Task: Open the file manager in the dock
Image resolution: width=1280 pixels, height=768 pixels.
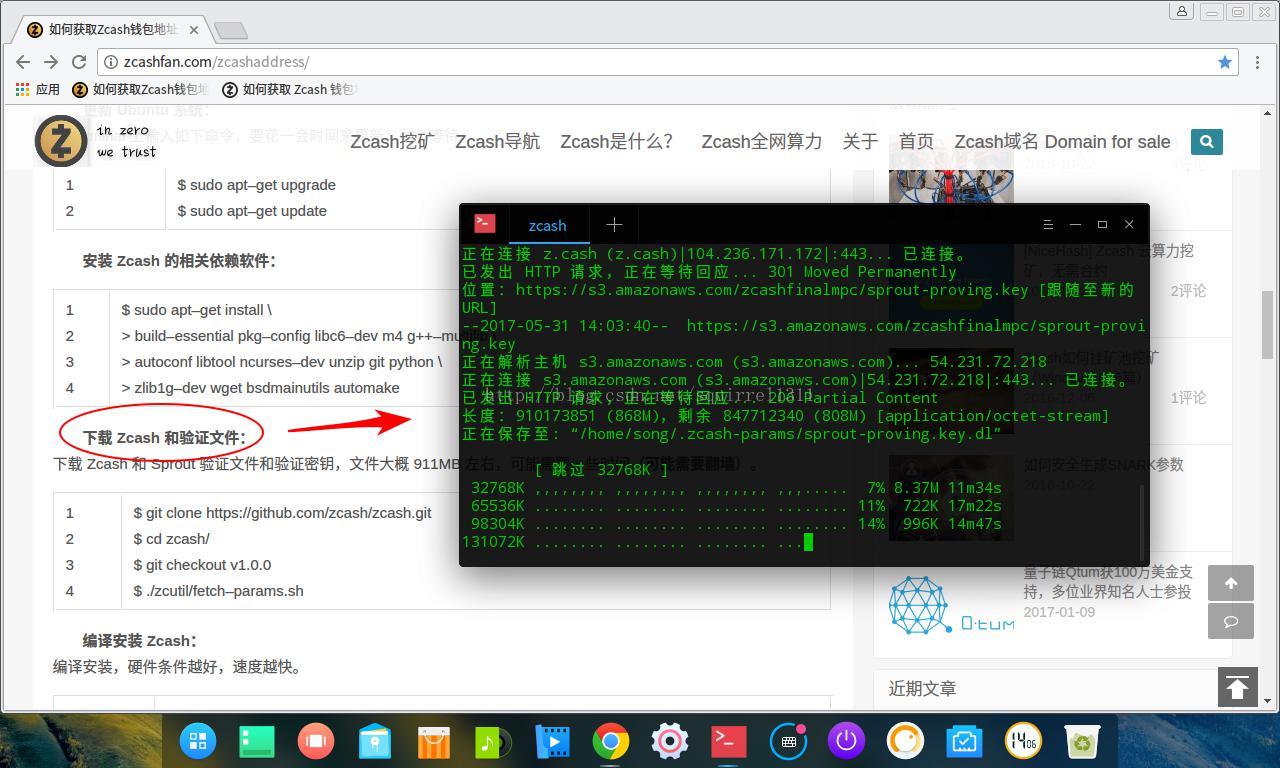Action: pos(375,741)
